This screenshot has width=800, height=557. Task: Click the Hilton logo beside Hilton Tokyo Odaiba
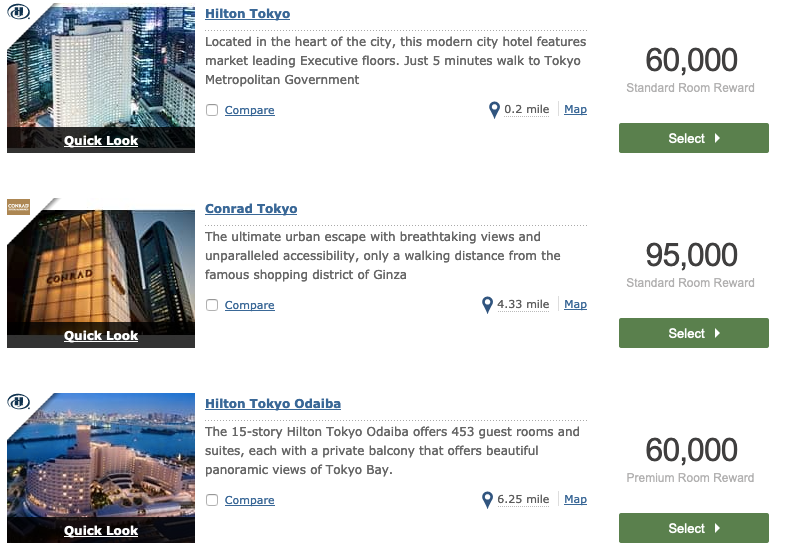point(19,402)
